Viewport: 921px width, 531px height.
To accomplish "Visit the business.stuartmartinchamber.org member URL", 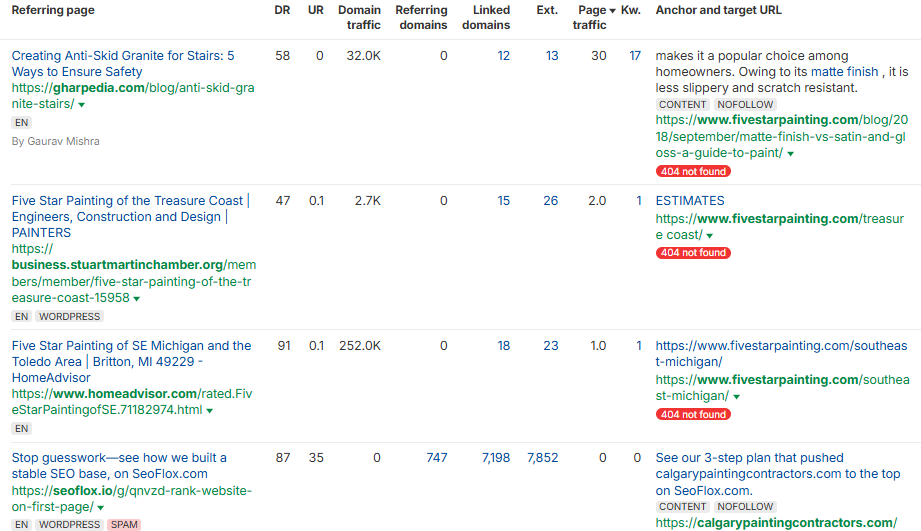I will [x=133, y=273].
